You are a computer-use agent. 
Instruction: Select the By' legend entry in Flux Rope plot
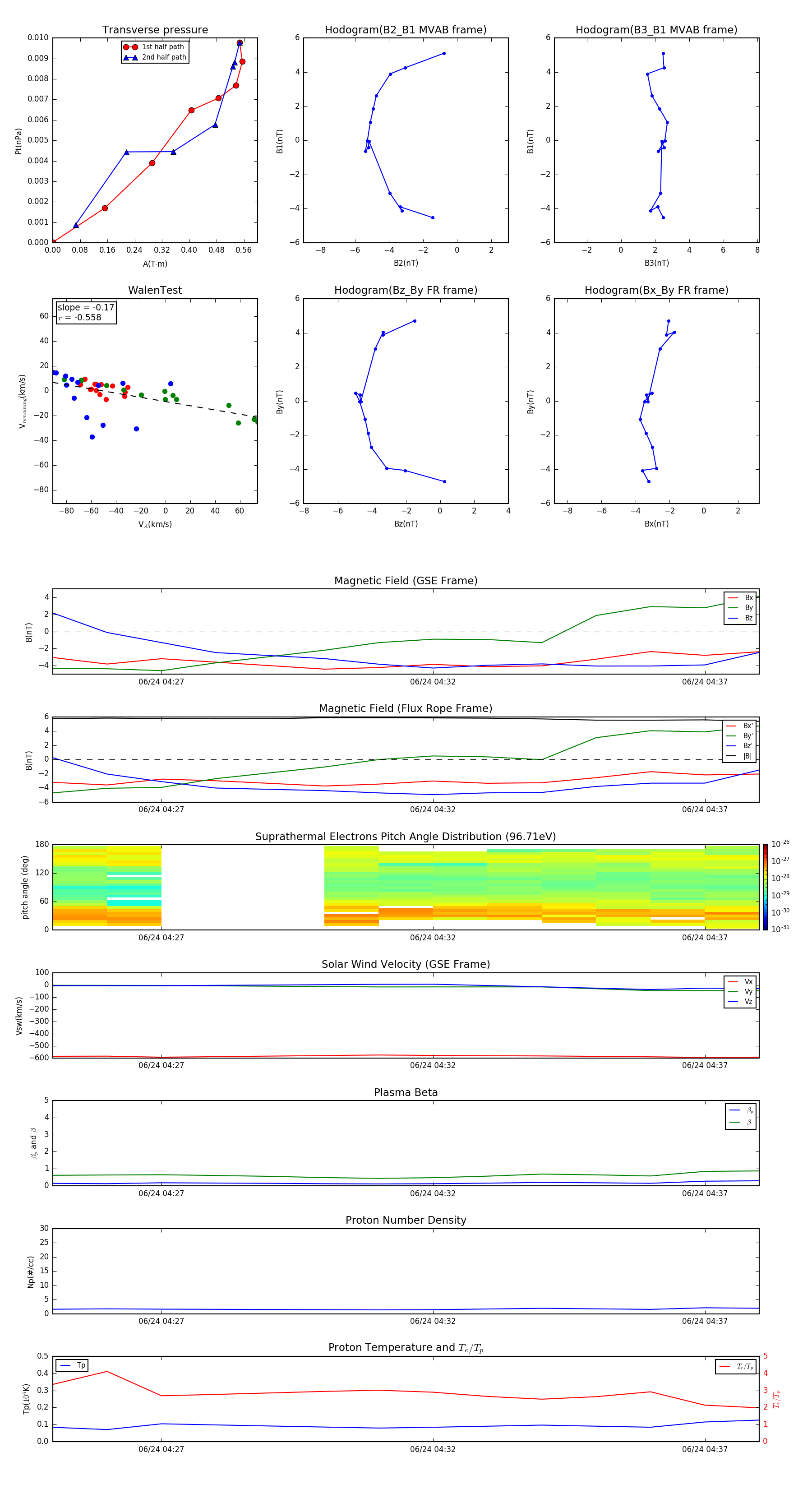pos(739,736)
